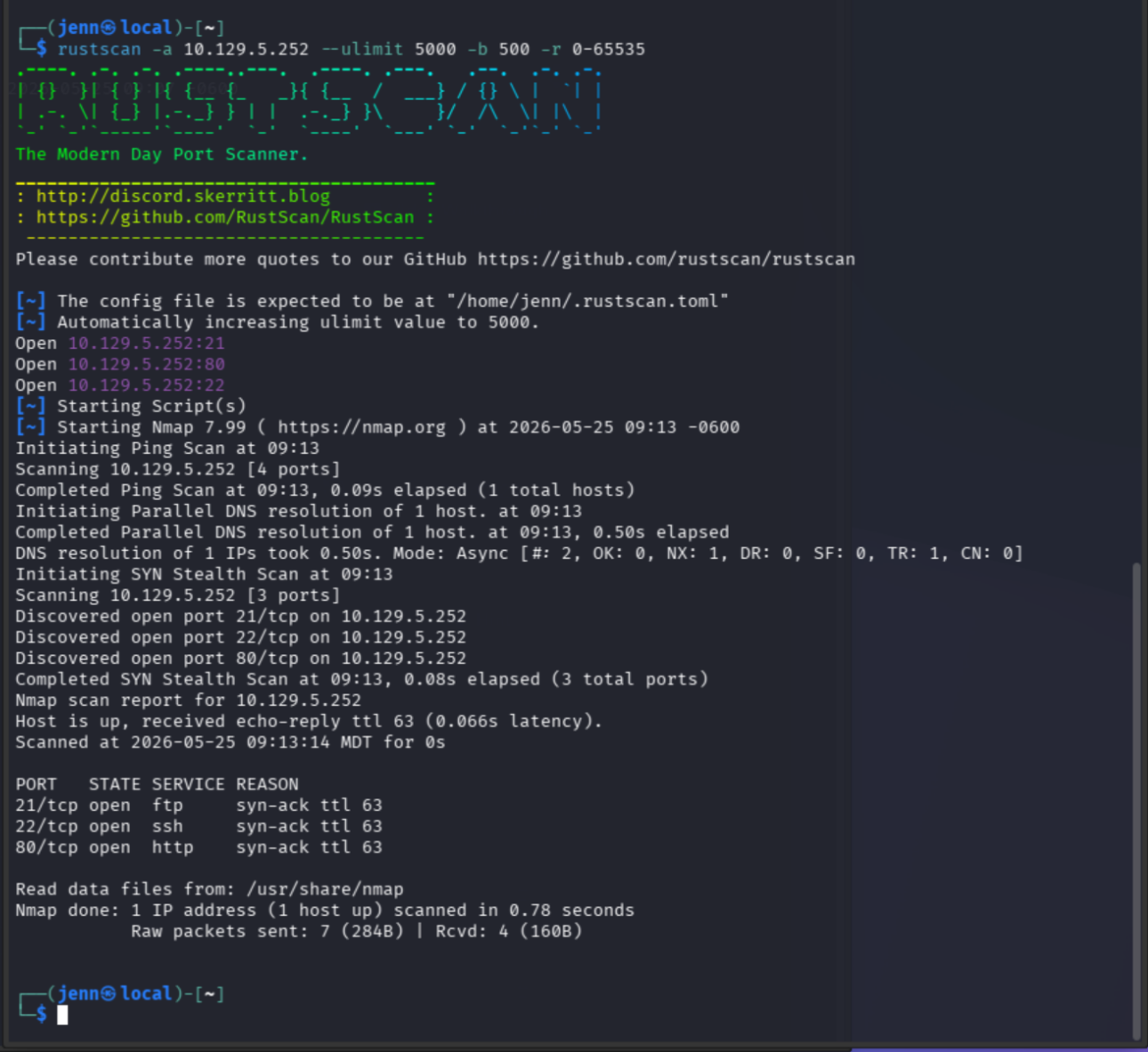Click the 'Starting Script(s)' line
The width and height of the screenshot is (1148, 1052).
pos(131,406)
